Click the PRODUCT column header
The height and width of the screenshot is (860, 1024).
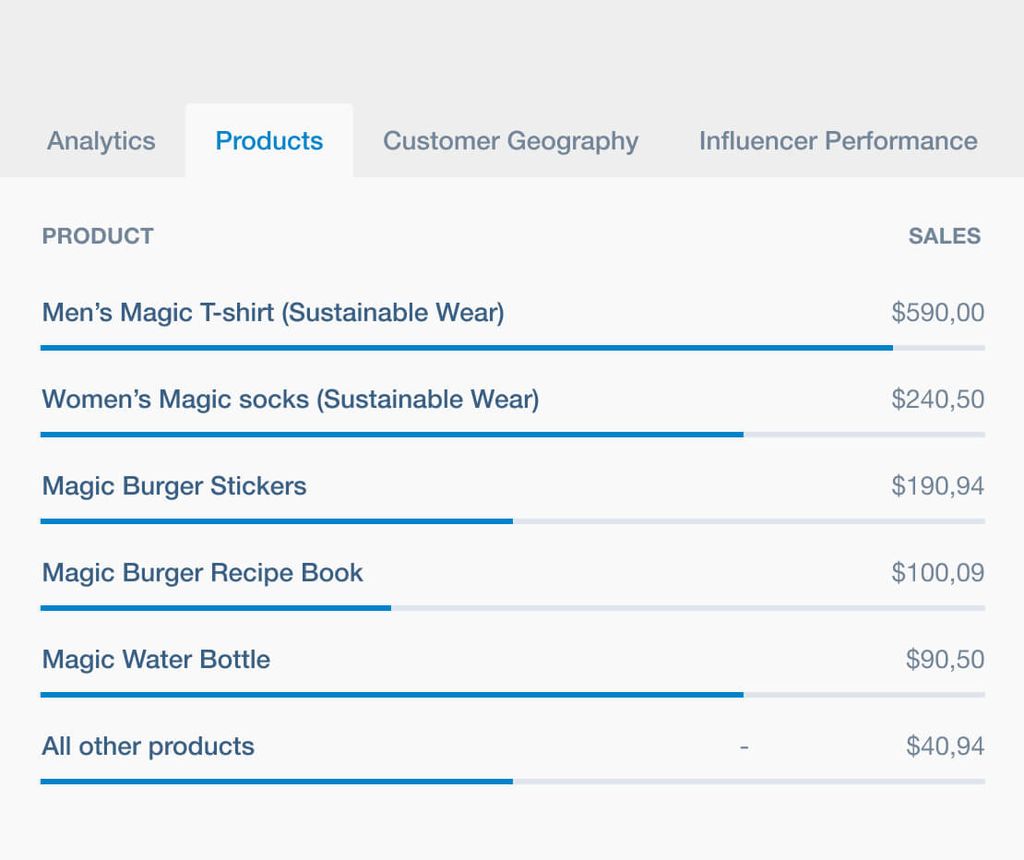pyautogui.click(x=98, y=236)
